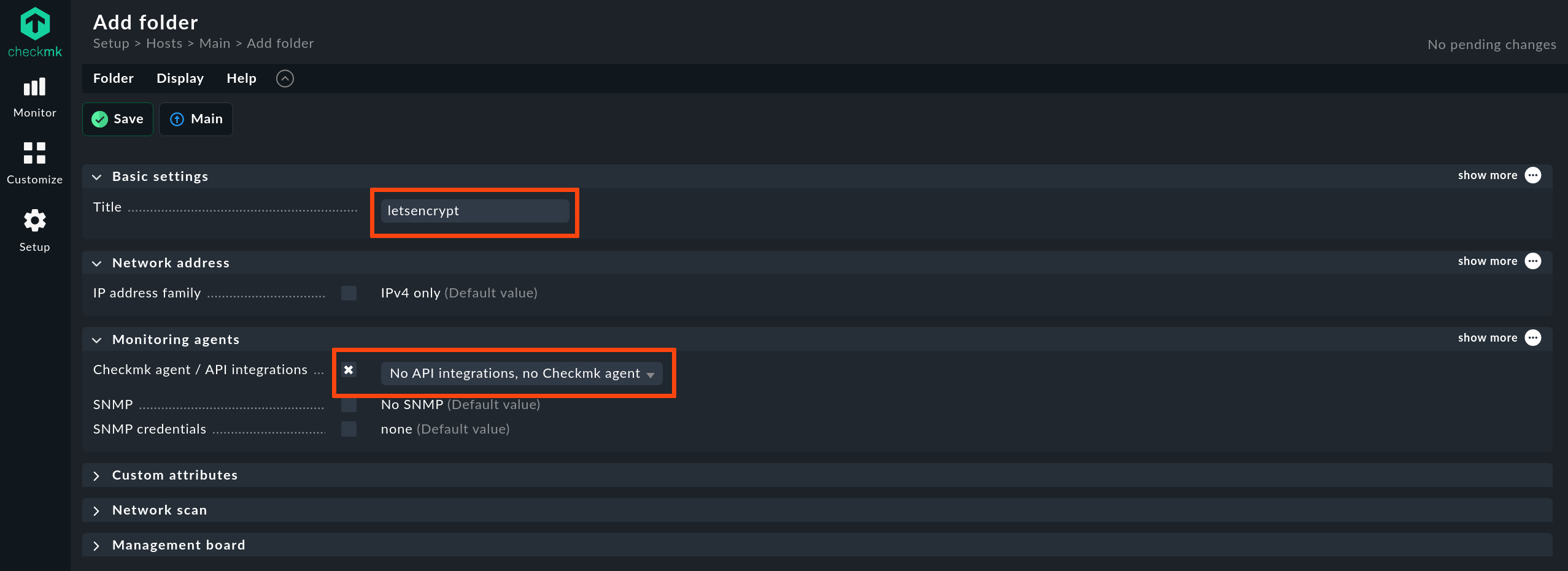Collapse the menu bar with the round arrow icon

(x=285, y=79)
